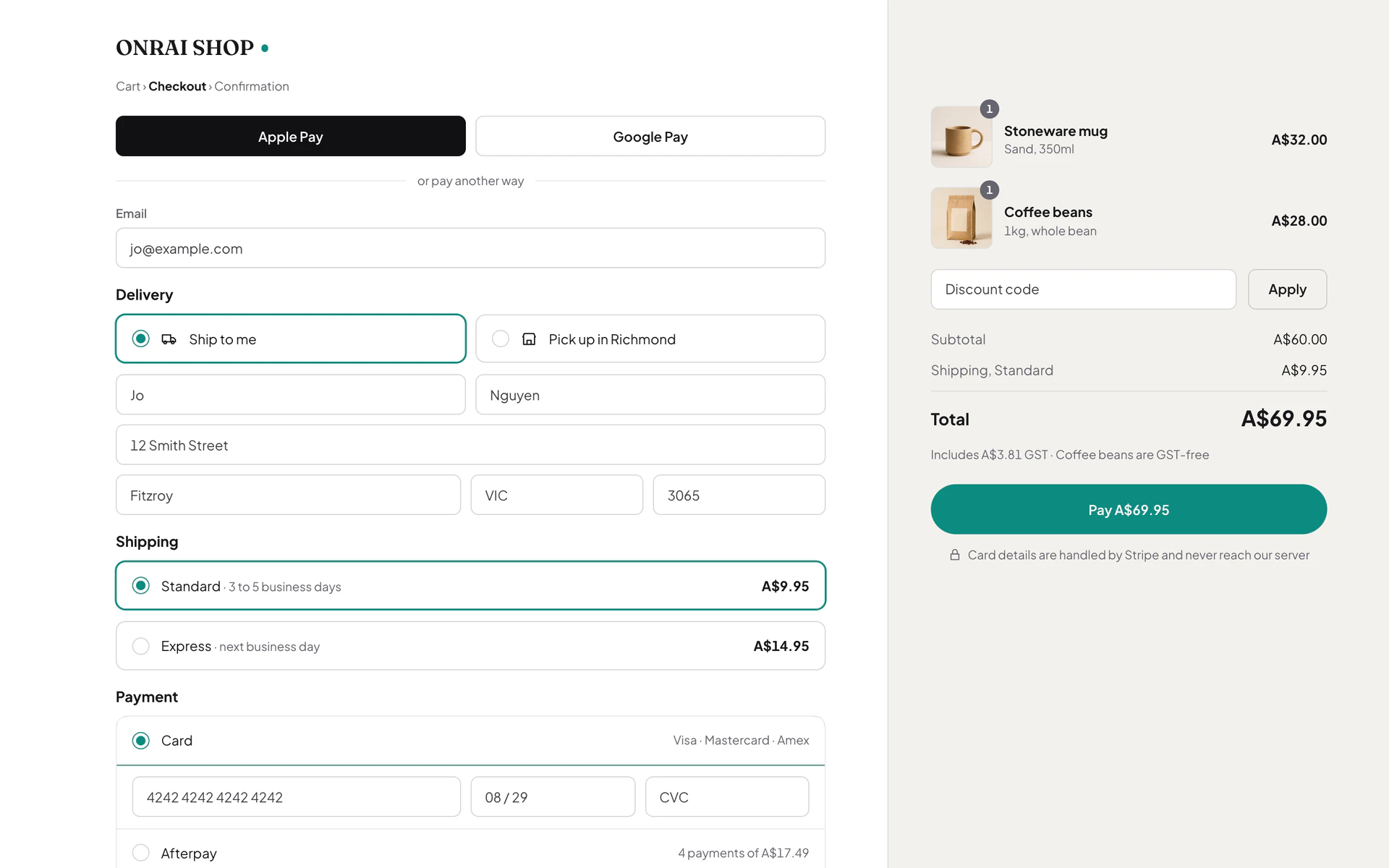Screen dimensions: 1389x868
Task: Focus the Email input field
Action: pyautogui.click(x=470, y=248)
